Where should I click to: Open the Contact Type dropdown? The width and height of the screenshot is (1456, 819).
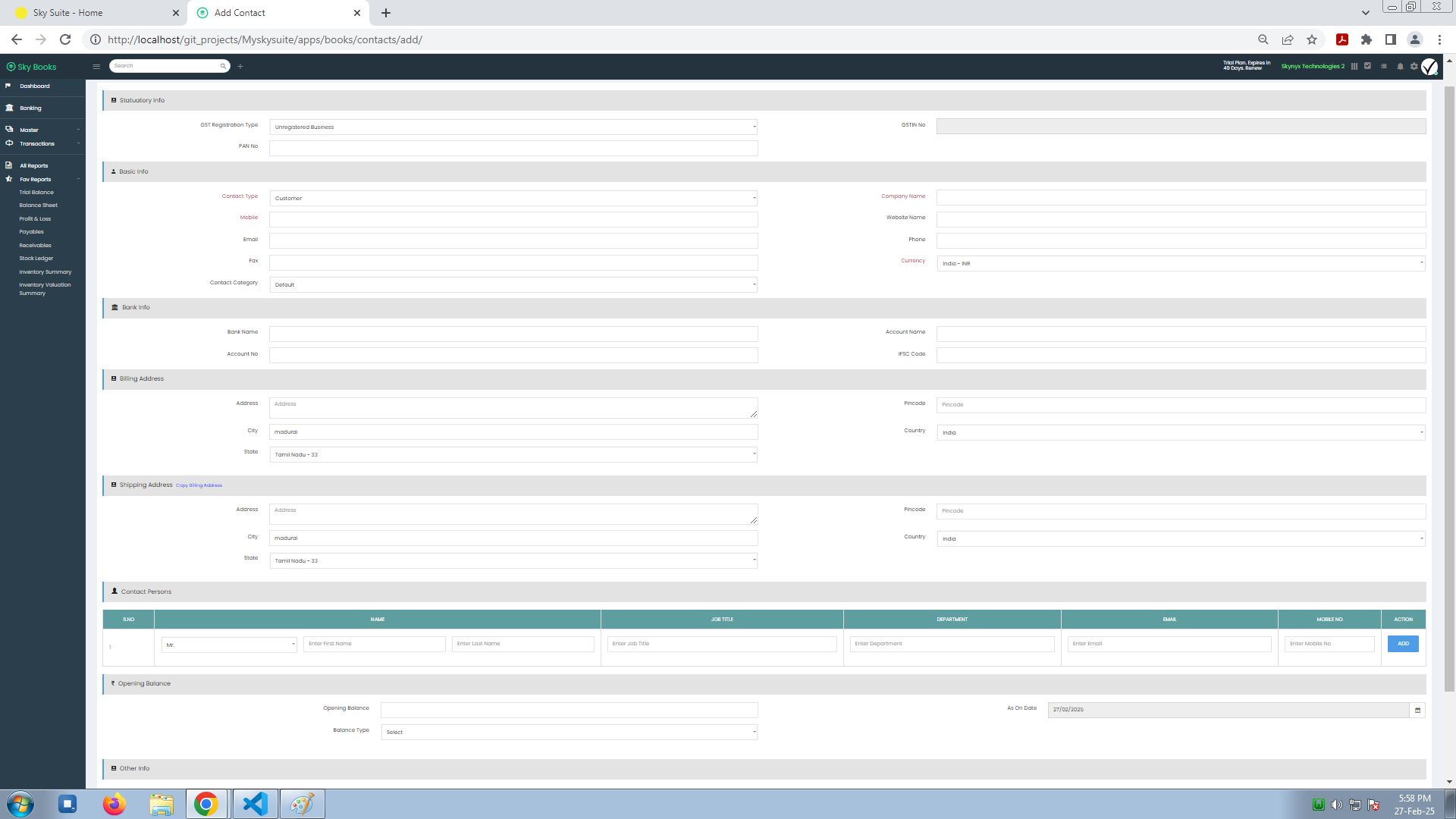[x=513, y=198]
